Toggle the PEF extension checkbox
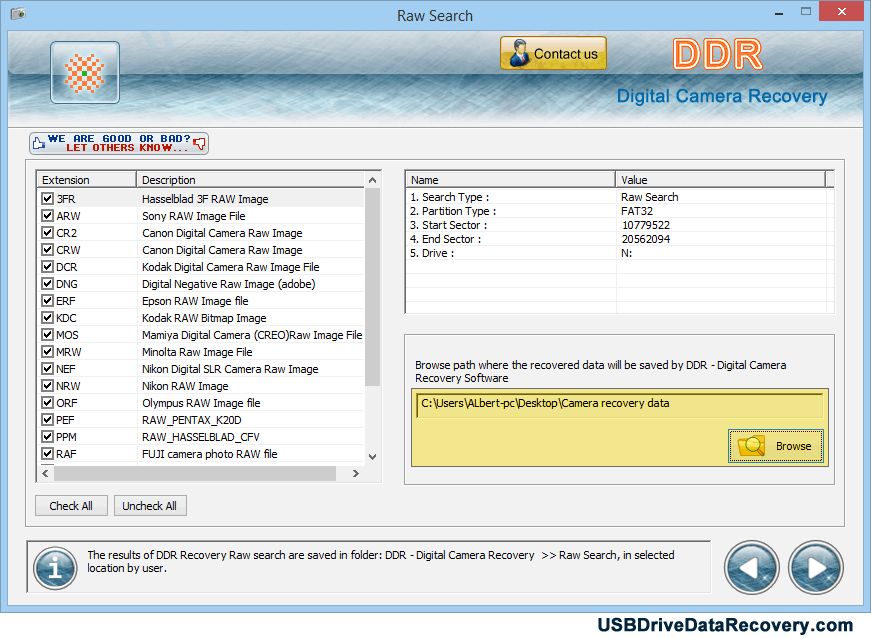Viewport: 871px width, 638px height. pos(47,420)
